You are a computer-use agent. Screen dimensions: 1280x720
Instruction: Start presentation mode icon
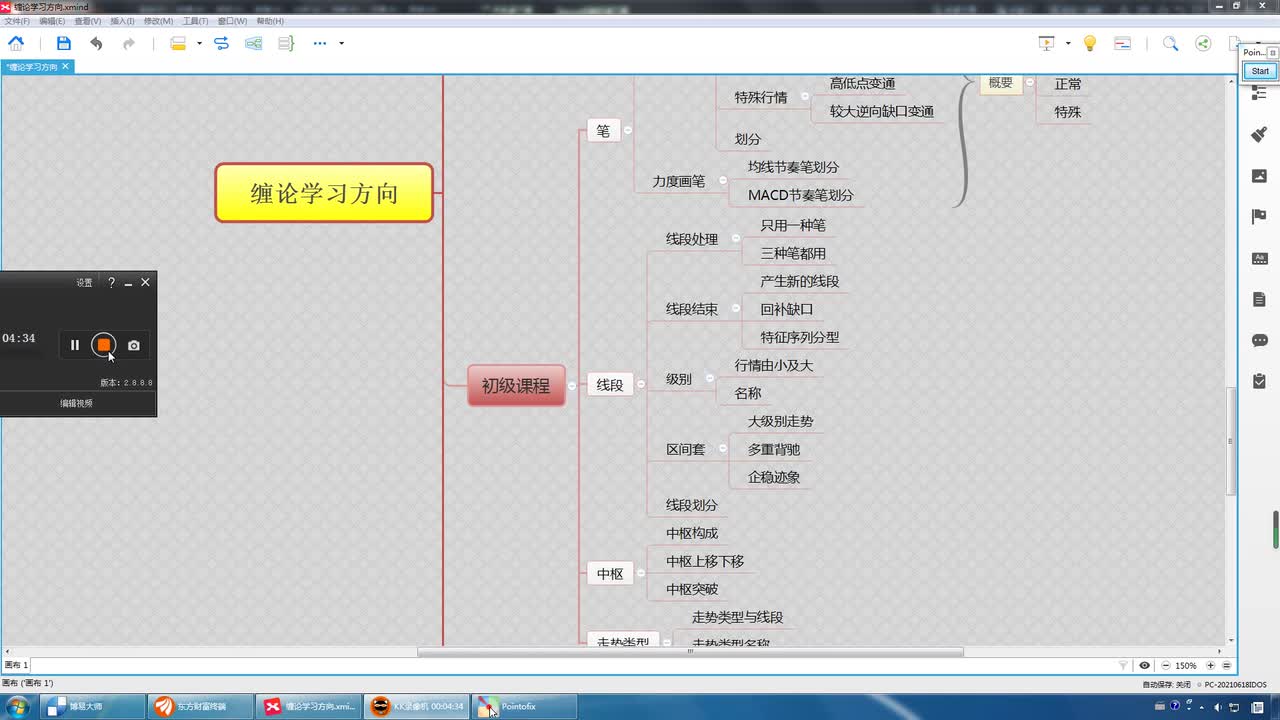[x=1047, y=43]
